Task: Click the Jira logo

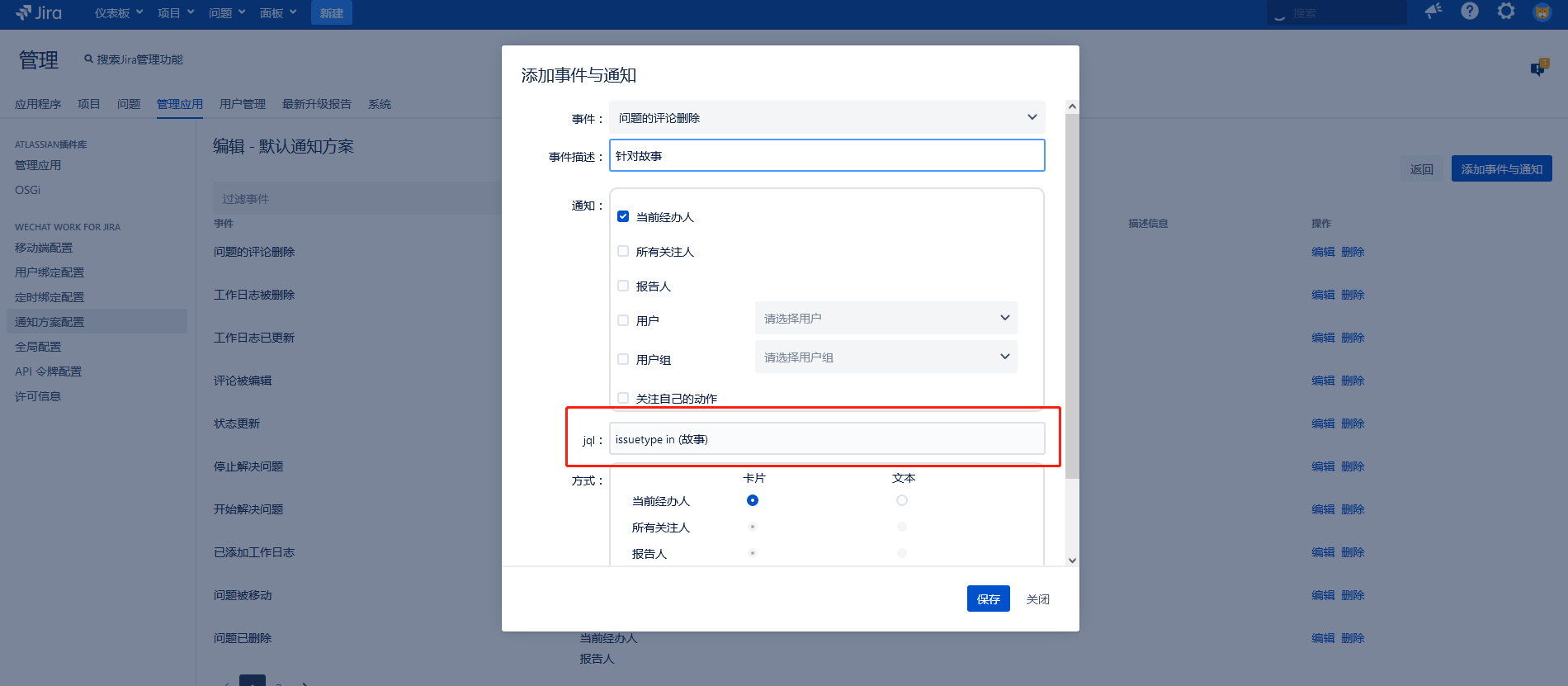Action: click(x=39, y=12)
